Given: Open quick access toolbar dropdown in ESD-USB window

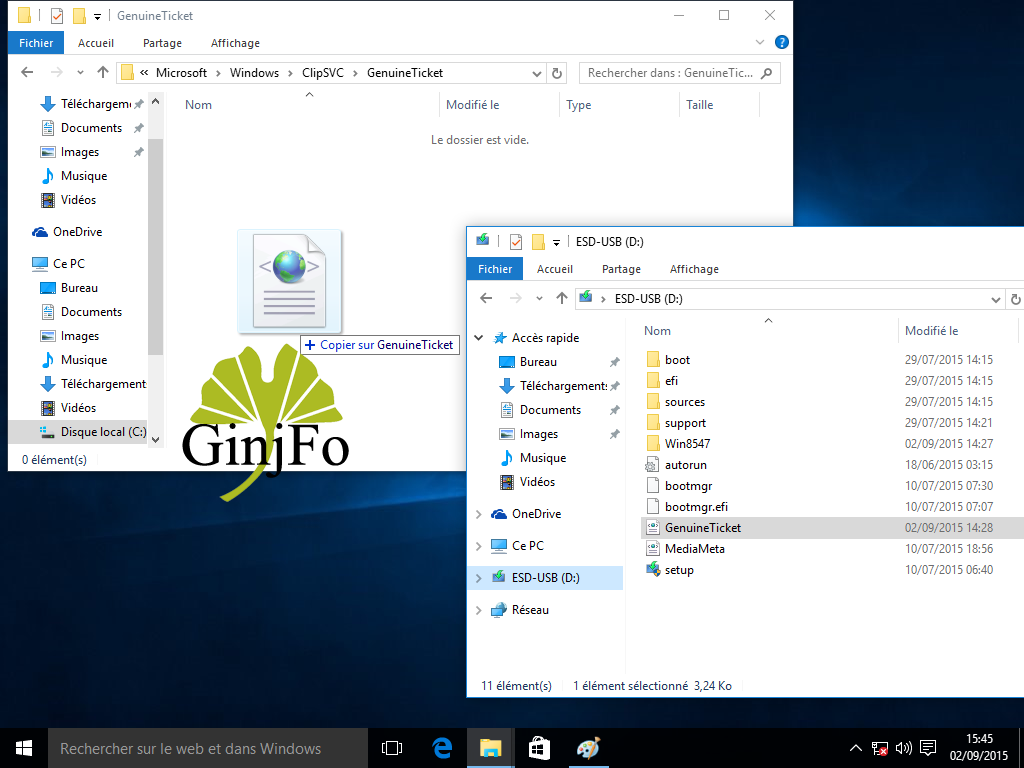Looking at the screenshot, I should [556, 242].
